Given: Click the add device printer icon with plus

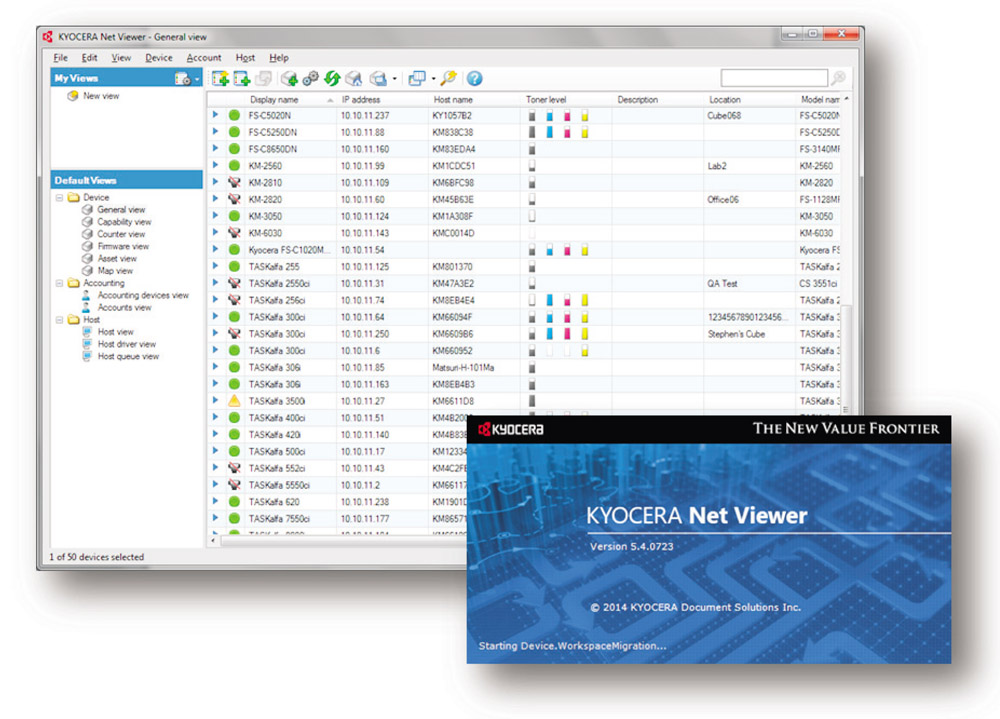Looking at the screenshot, I should click(x=242, y=78).
